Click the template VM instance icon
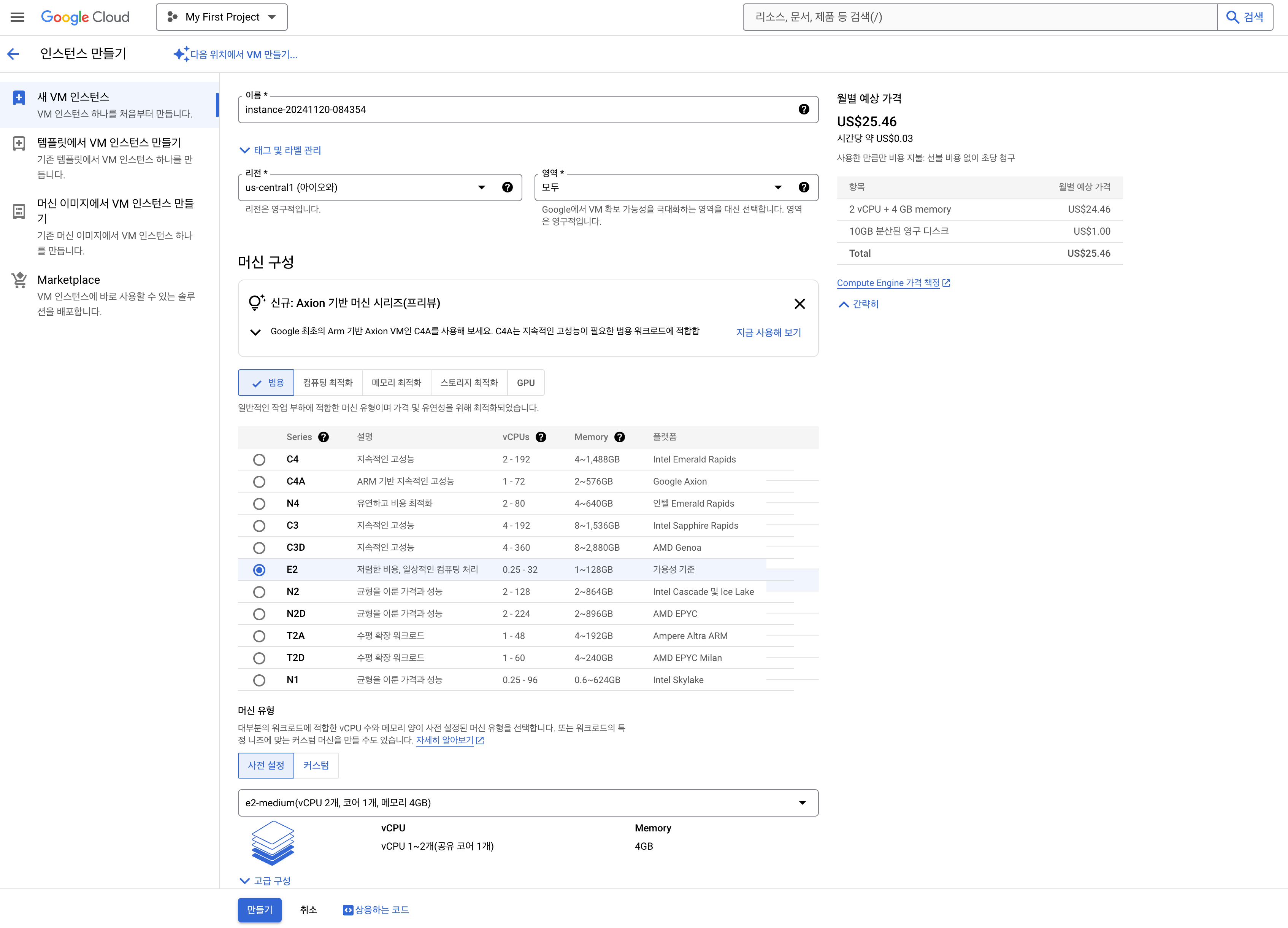The width and height of the screenshot is (1288, 928). [x=19, y=143]
